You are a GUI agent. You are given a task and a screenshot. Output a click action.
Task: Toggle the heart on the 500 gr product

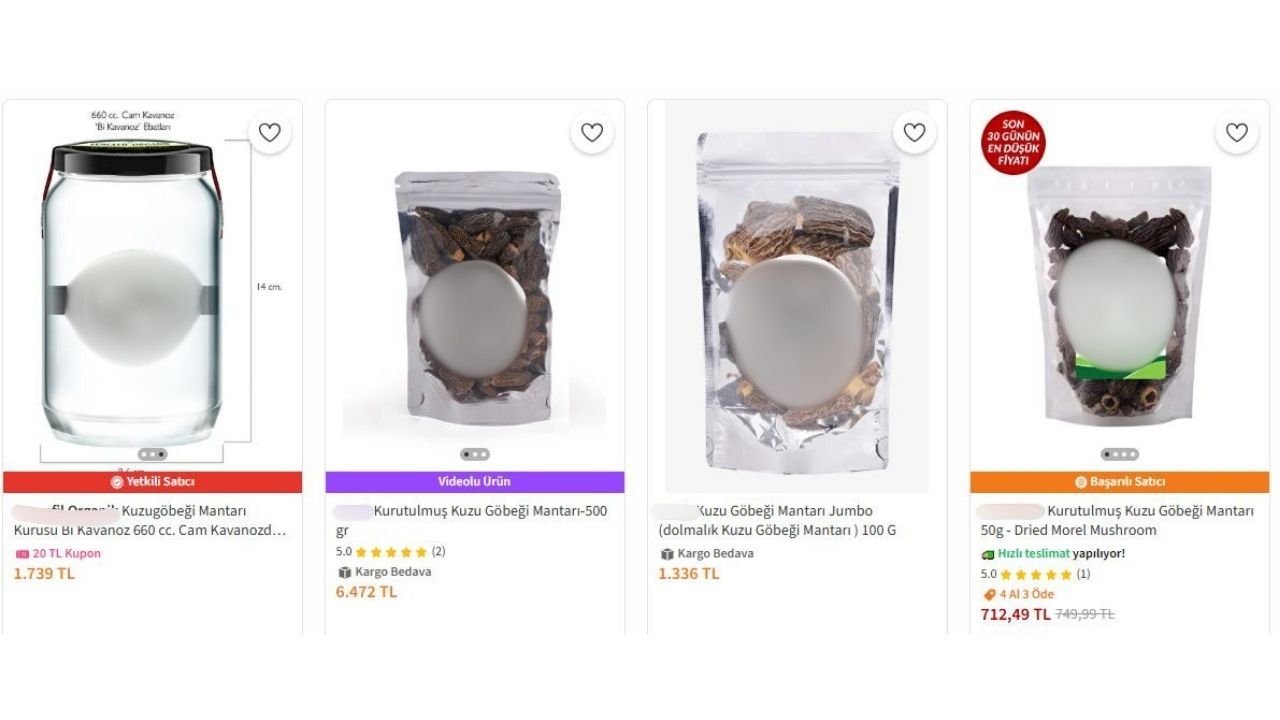(x=592, y=133)
